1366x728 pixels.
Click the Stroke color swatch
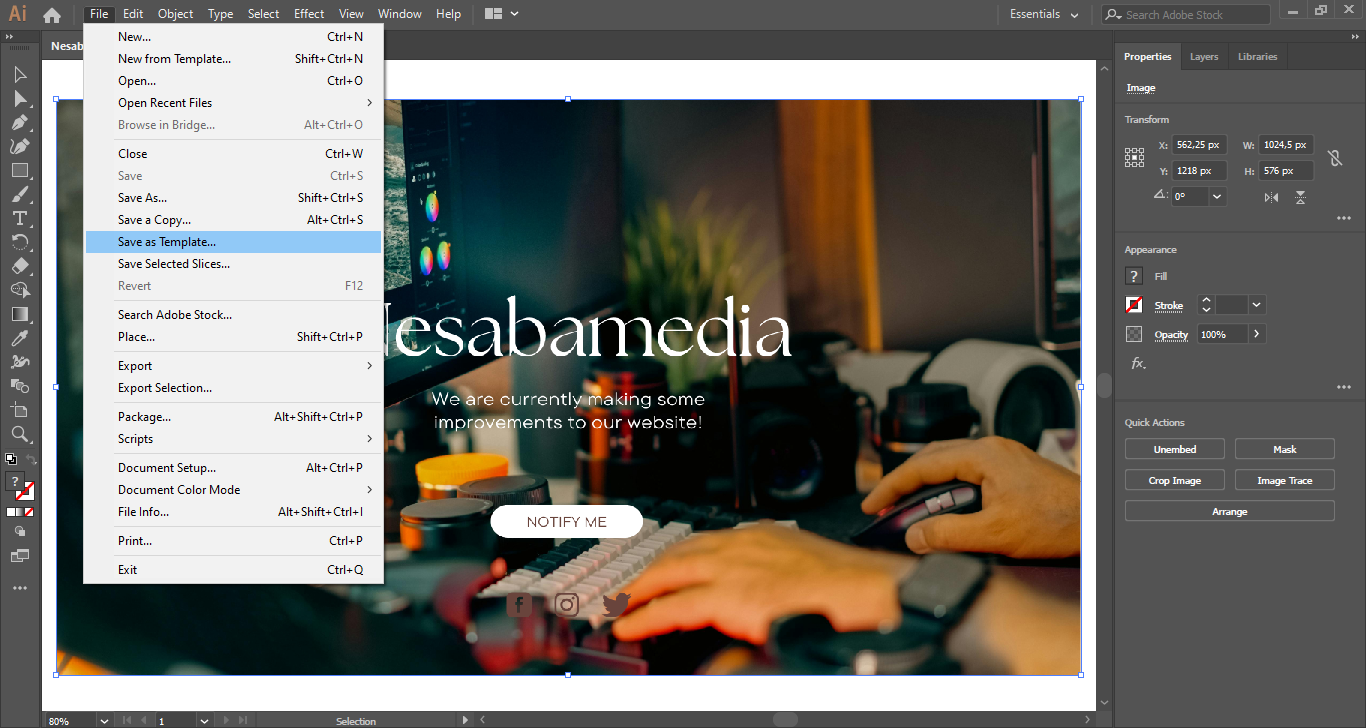(1134, 305)
